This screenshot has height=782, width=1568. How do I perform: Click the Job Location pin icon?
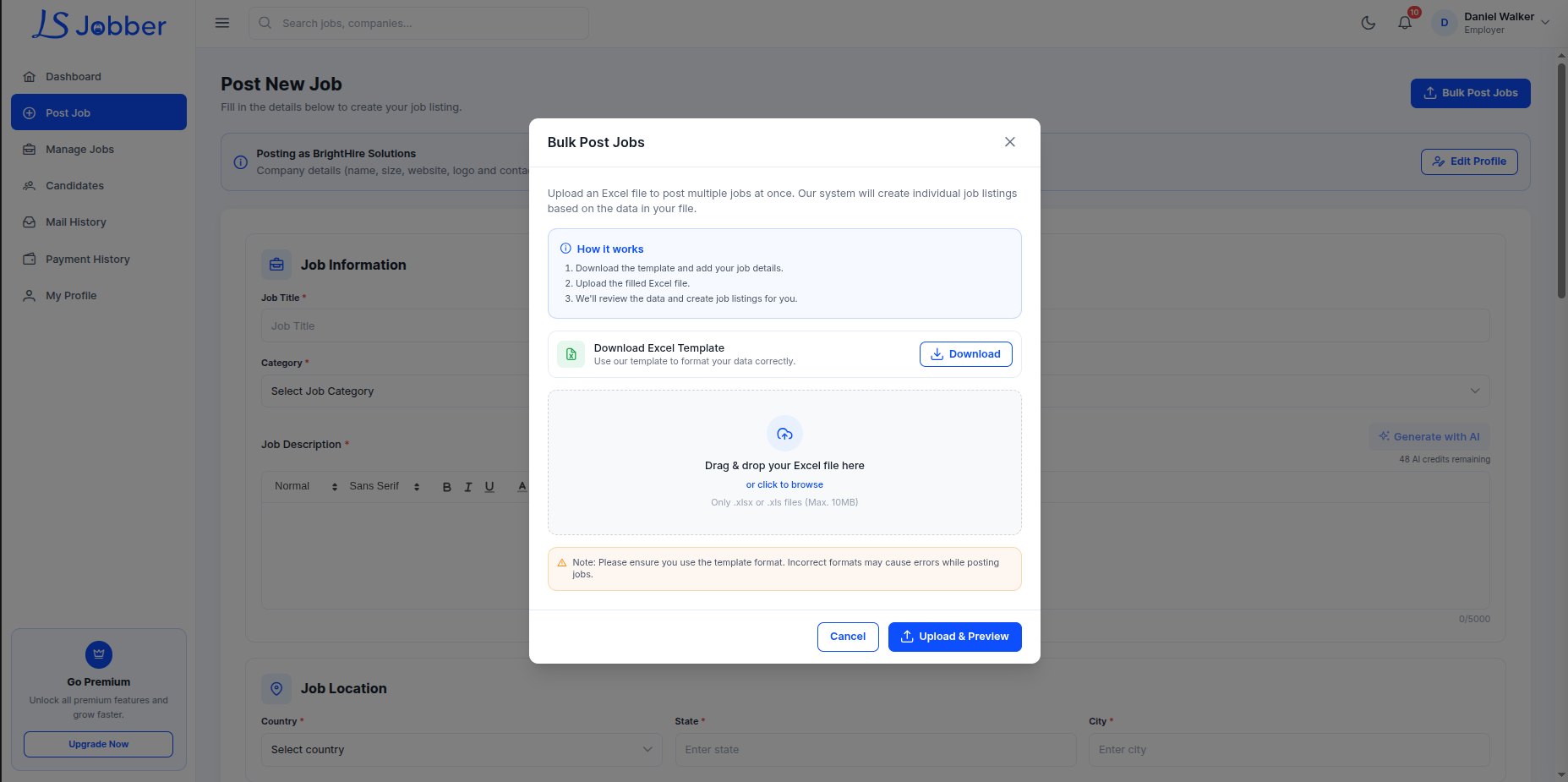[276, 689]
